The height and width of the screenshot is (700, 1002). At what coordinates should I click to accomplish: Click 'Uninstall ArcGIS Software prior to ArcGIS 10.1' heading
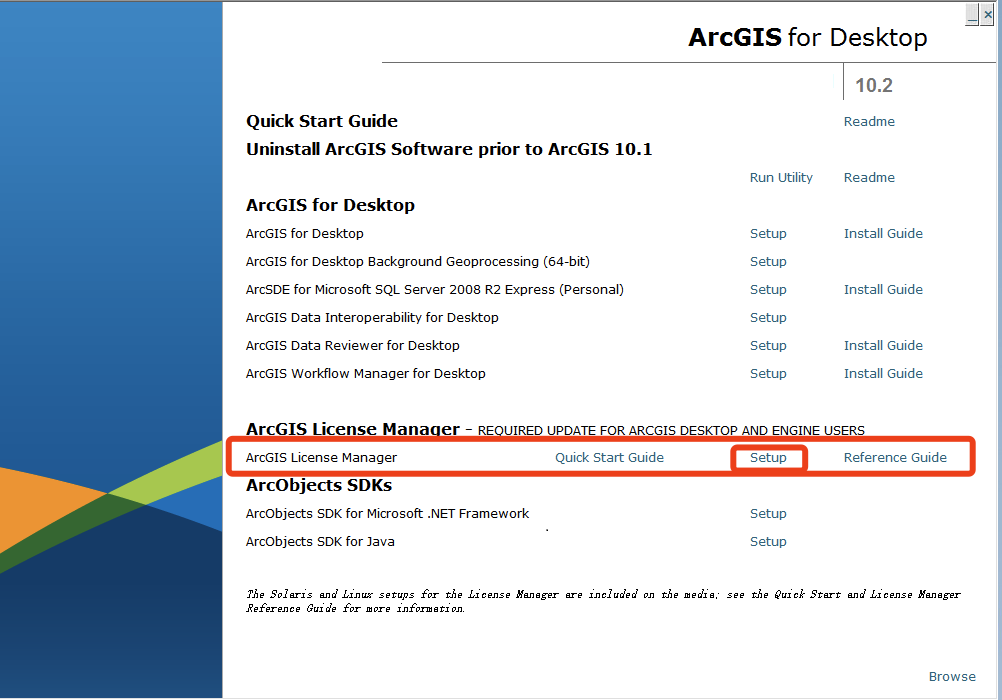point(449,150)
